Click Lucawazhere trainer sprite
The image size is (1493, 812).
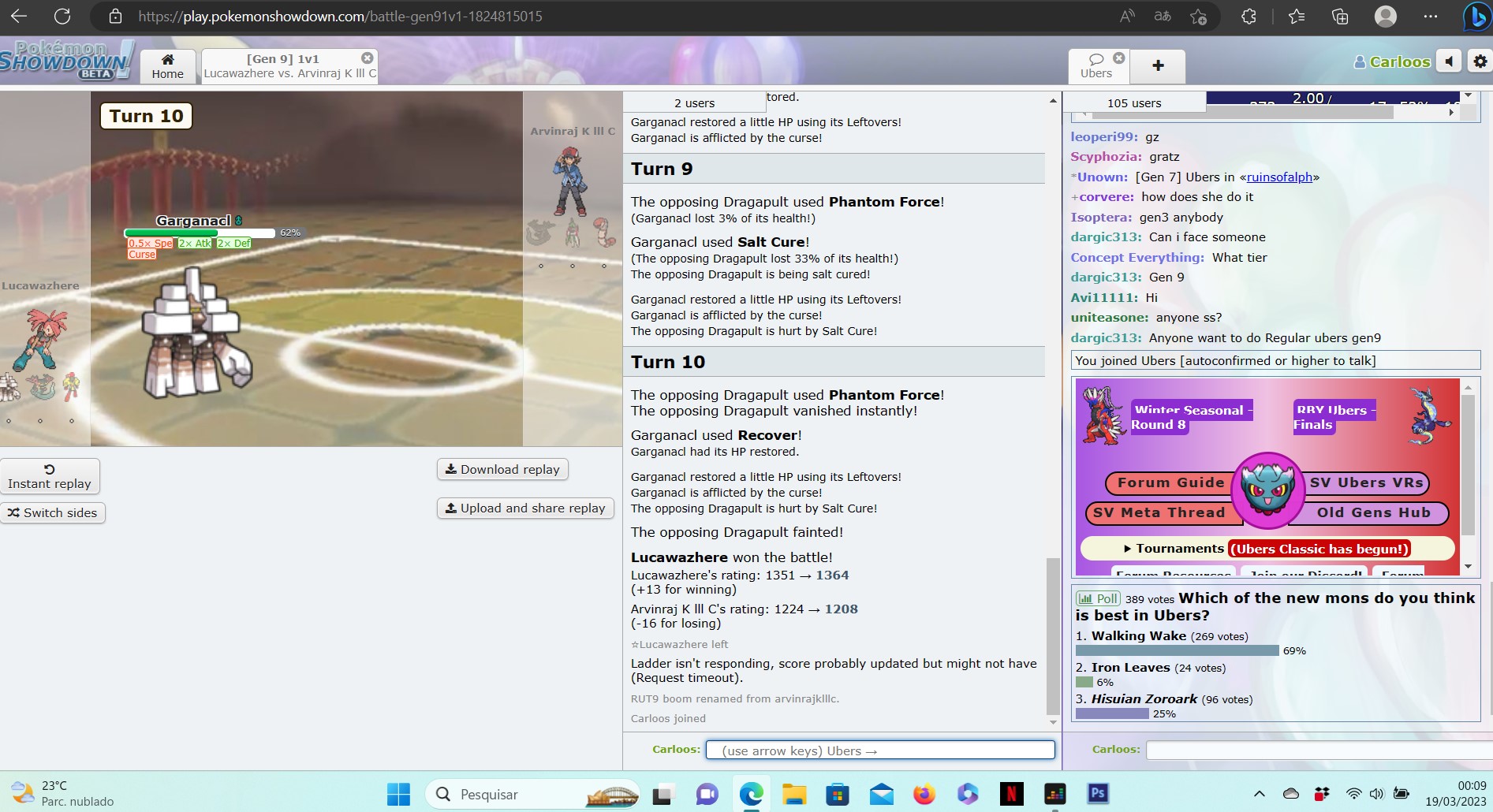pyautogui.click(x=41, y=339)
